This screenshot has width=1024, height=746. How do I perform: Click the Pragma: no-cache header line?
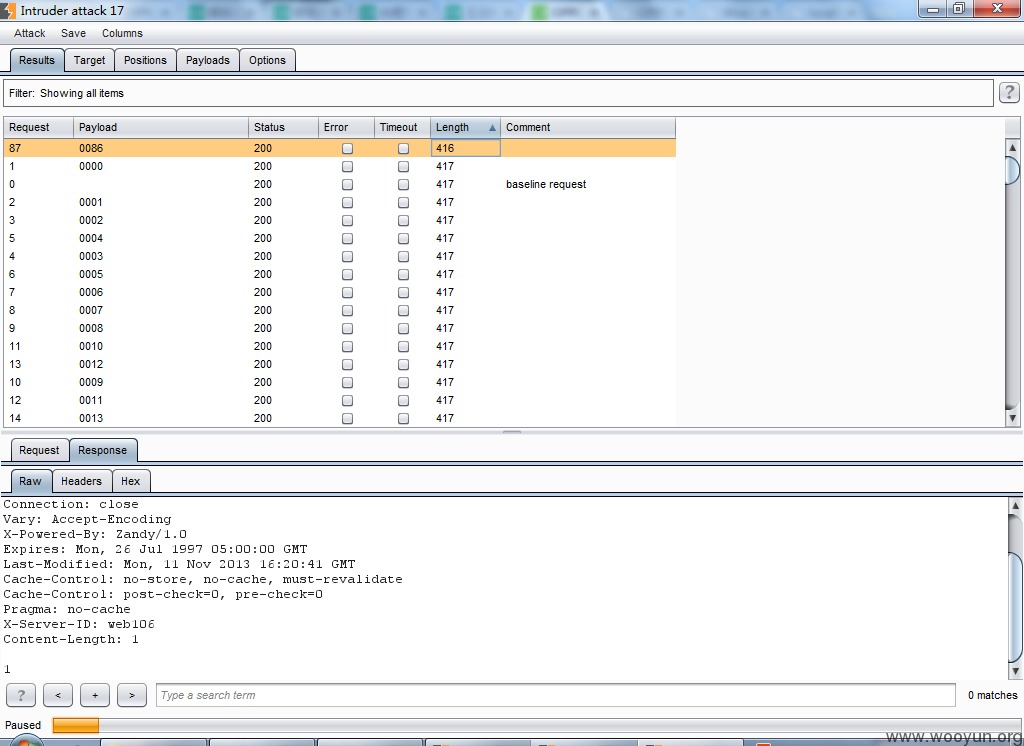point(67,609)
